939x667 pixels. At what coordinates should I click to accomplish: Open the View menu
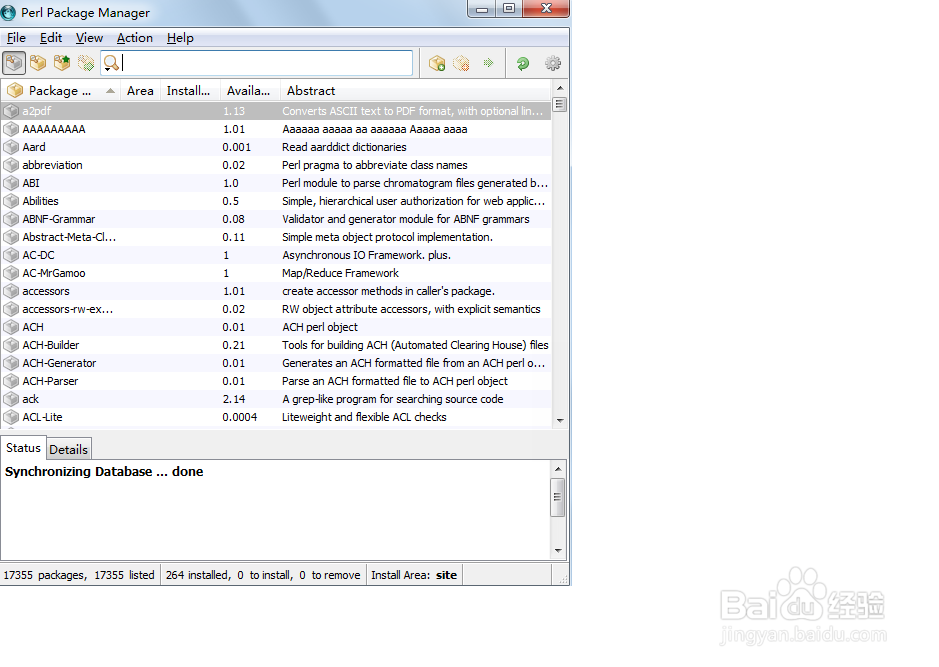(89, 38)
